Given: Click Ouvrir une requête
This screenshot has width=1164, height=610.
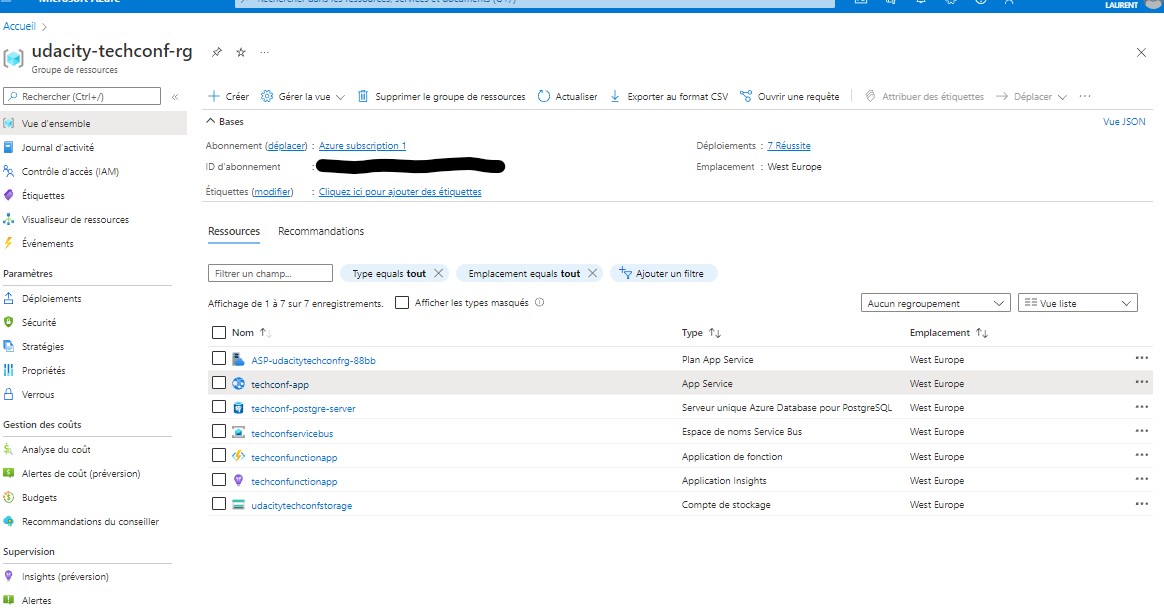Looking at the screenshot, I should pyautogui.click(x=790, y=96).
